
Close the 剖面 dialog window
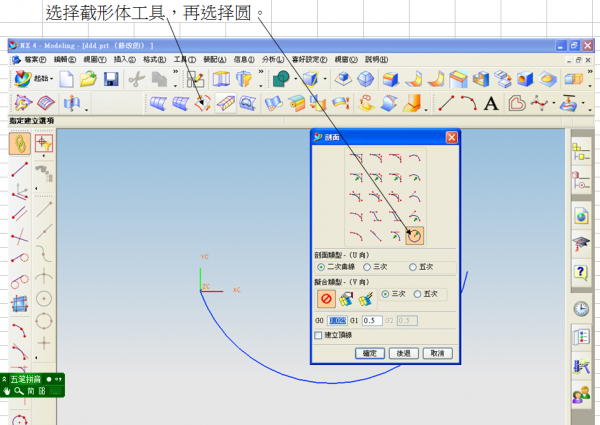point(451,137)
